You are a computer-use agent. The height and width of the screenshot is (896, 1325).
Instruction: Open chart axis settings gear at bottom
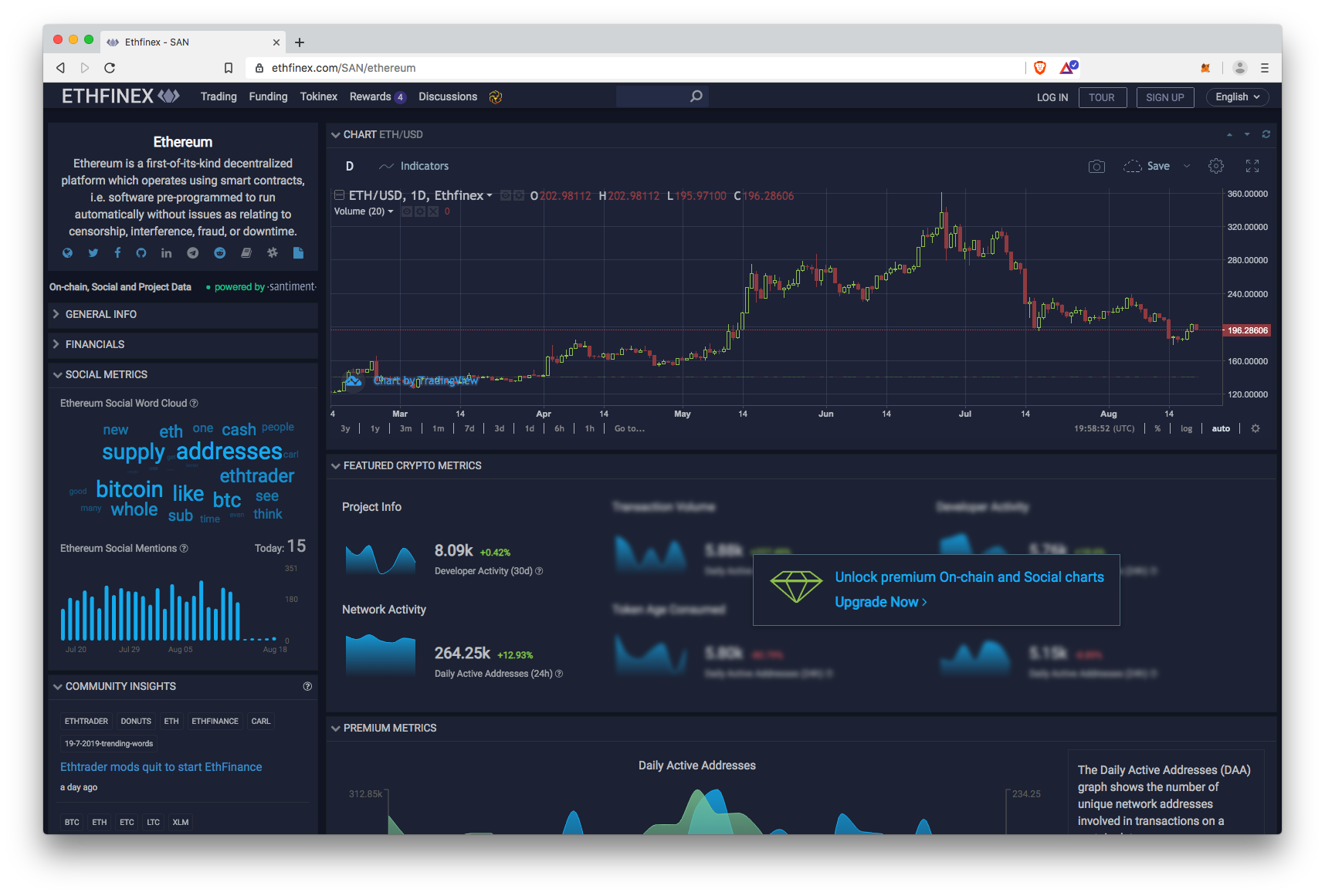[x=1256, y=428]
